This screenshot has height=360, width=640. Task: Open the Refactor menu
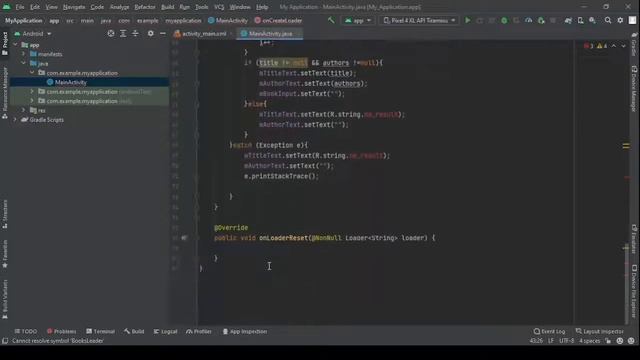click(x=144, y=7)
